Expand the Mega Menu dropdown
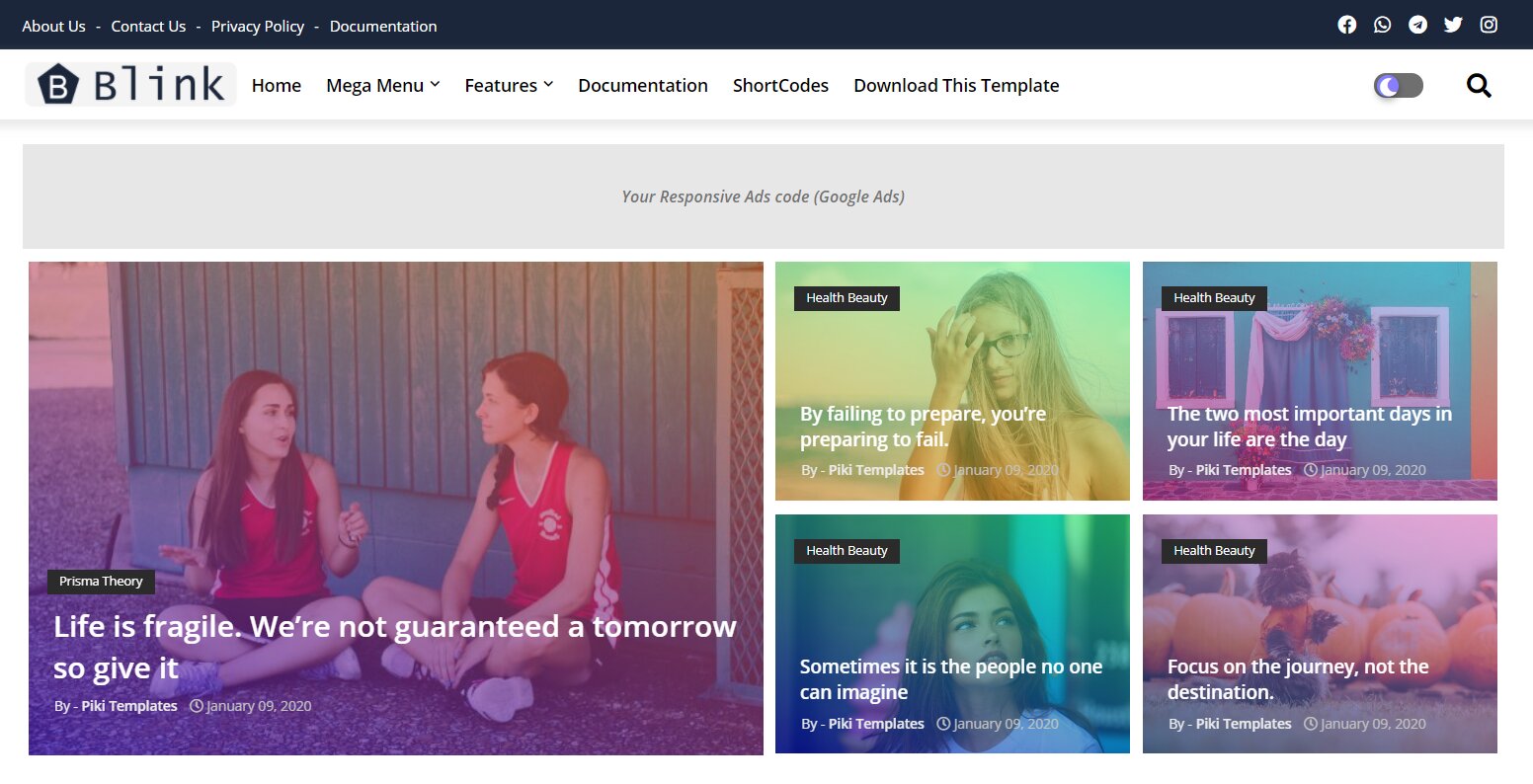The image size is (1533, 784). (x=383, y=86)
